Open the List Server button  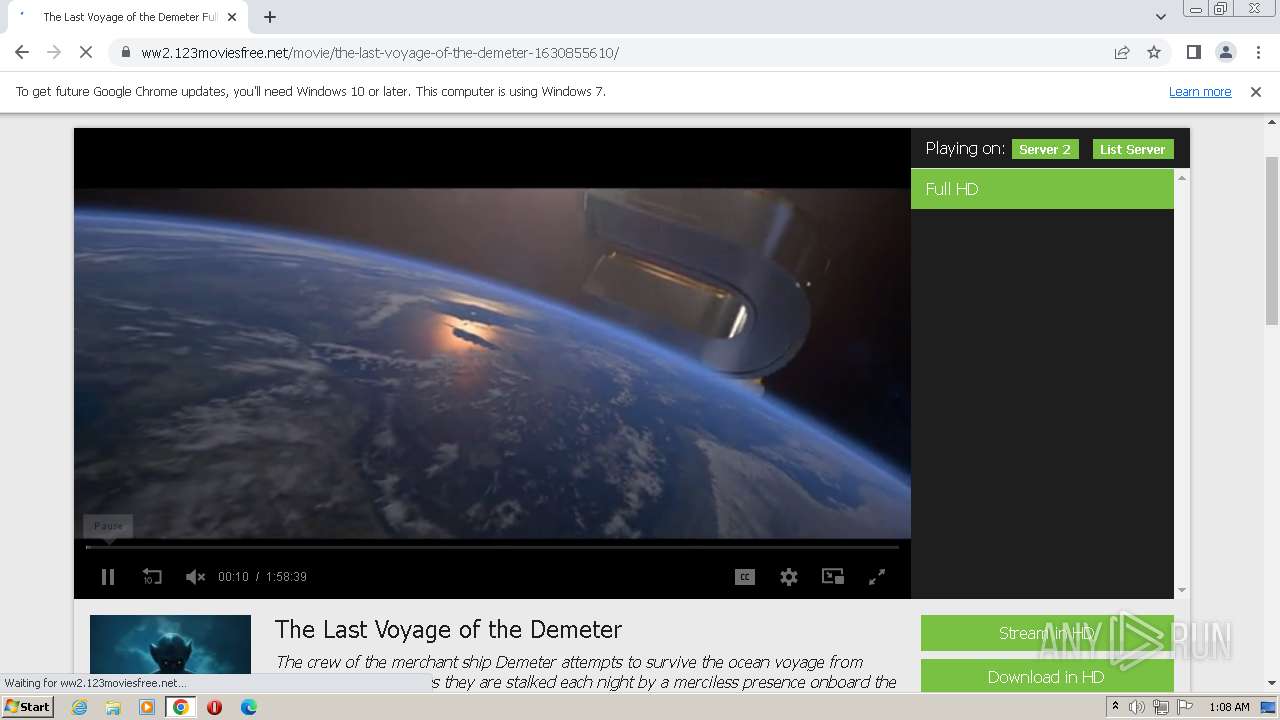(1133, 149)
